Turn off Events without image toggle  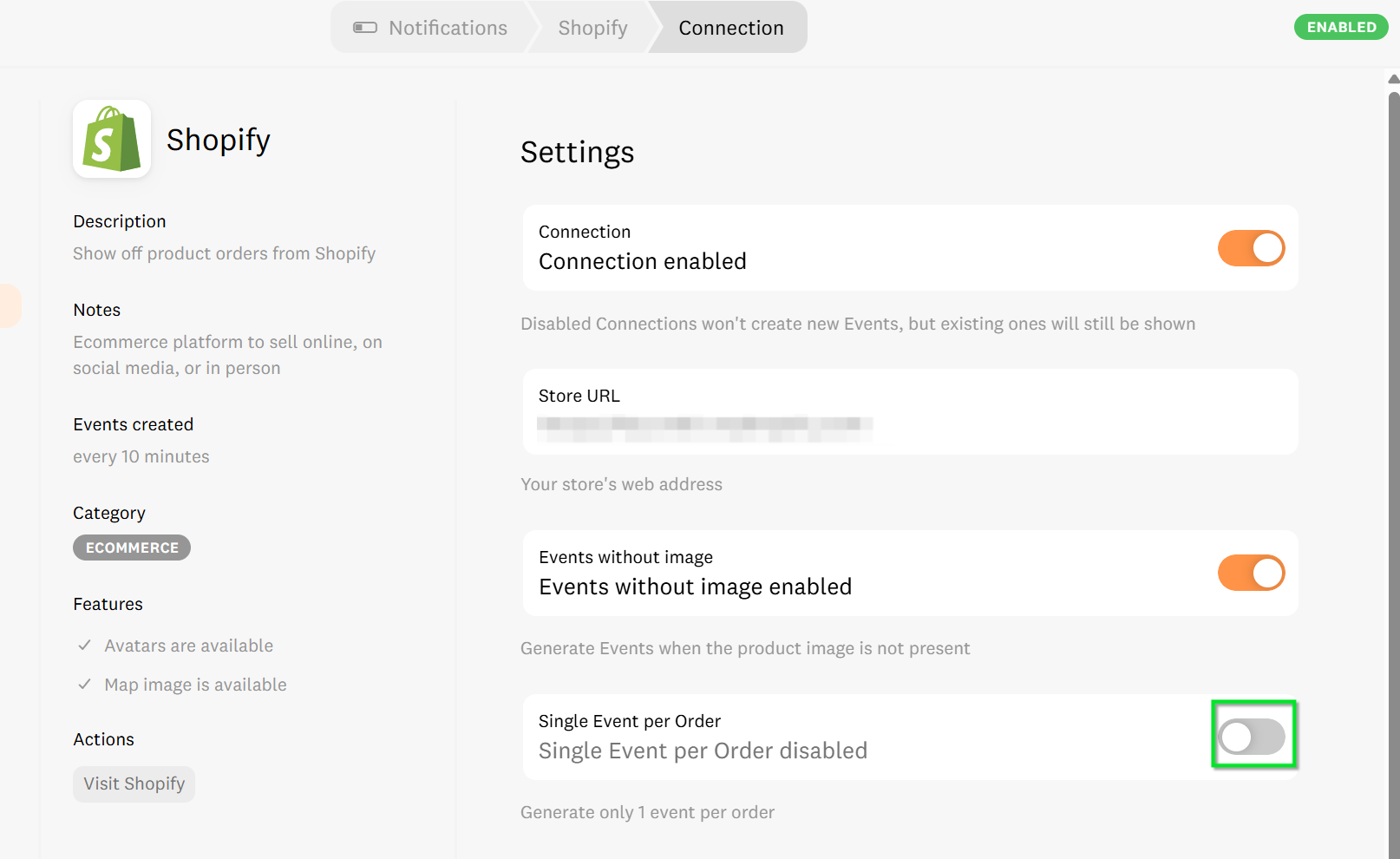tap(1251, 574)
